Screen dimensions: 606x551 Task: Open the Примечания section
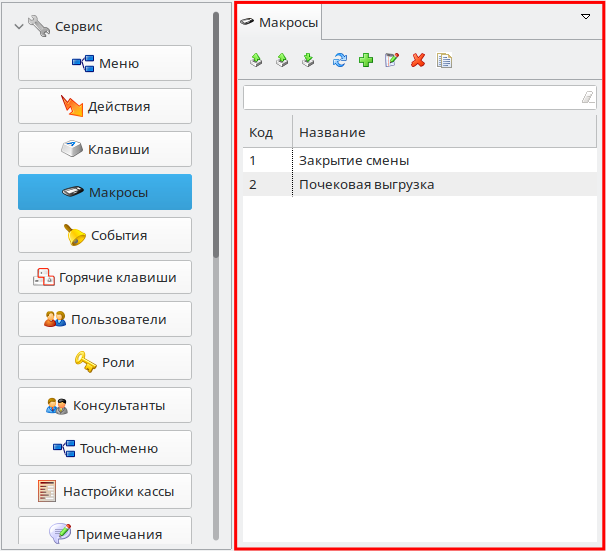click(105, 531)
